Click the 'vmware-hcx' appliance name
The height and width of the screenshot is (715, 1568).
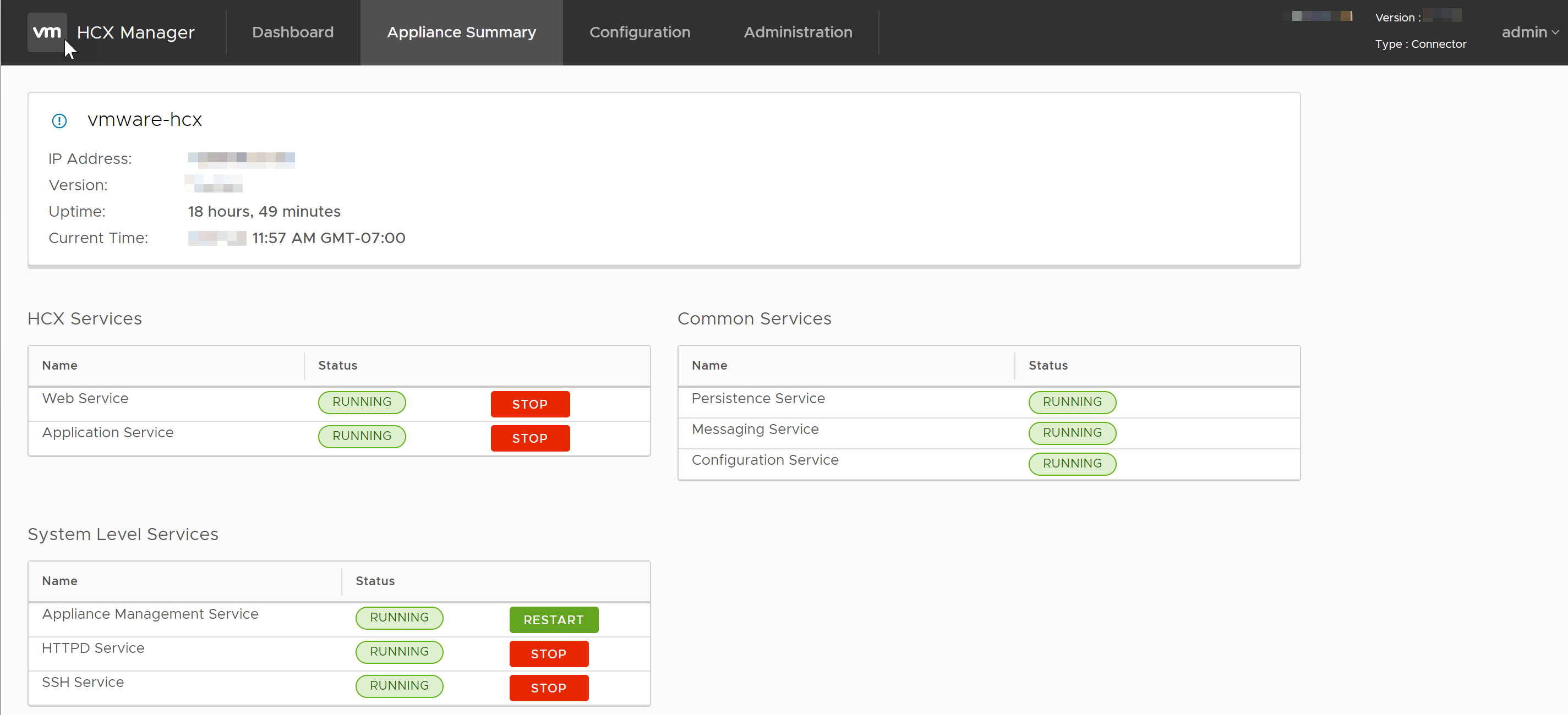click(x=145, y=119)
